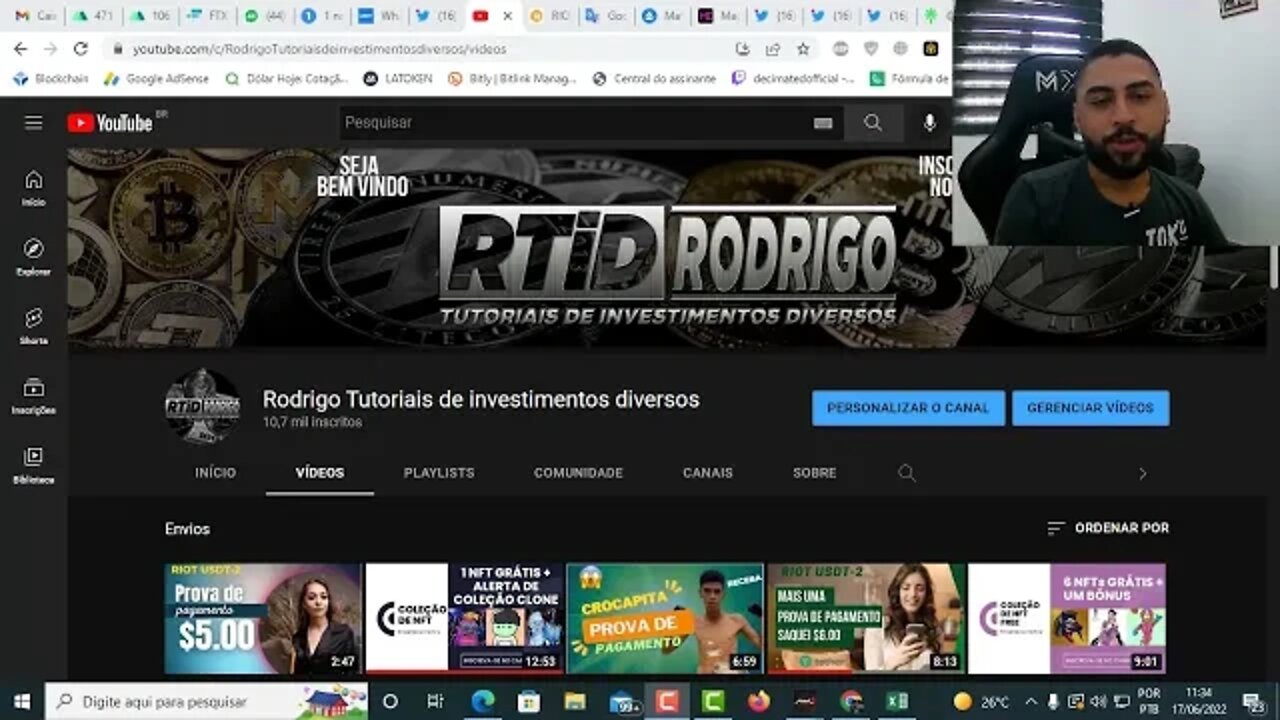Image resolution: width=1280 pixels, height=720 pixels.
Task: Bookmark this page with the star icon
Action: click(803, 48)
